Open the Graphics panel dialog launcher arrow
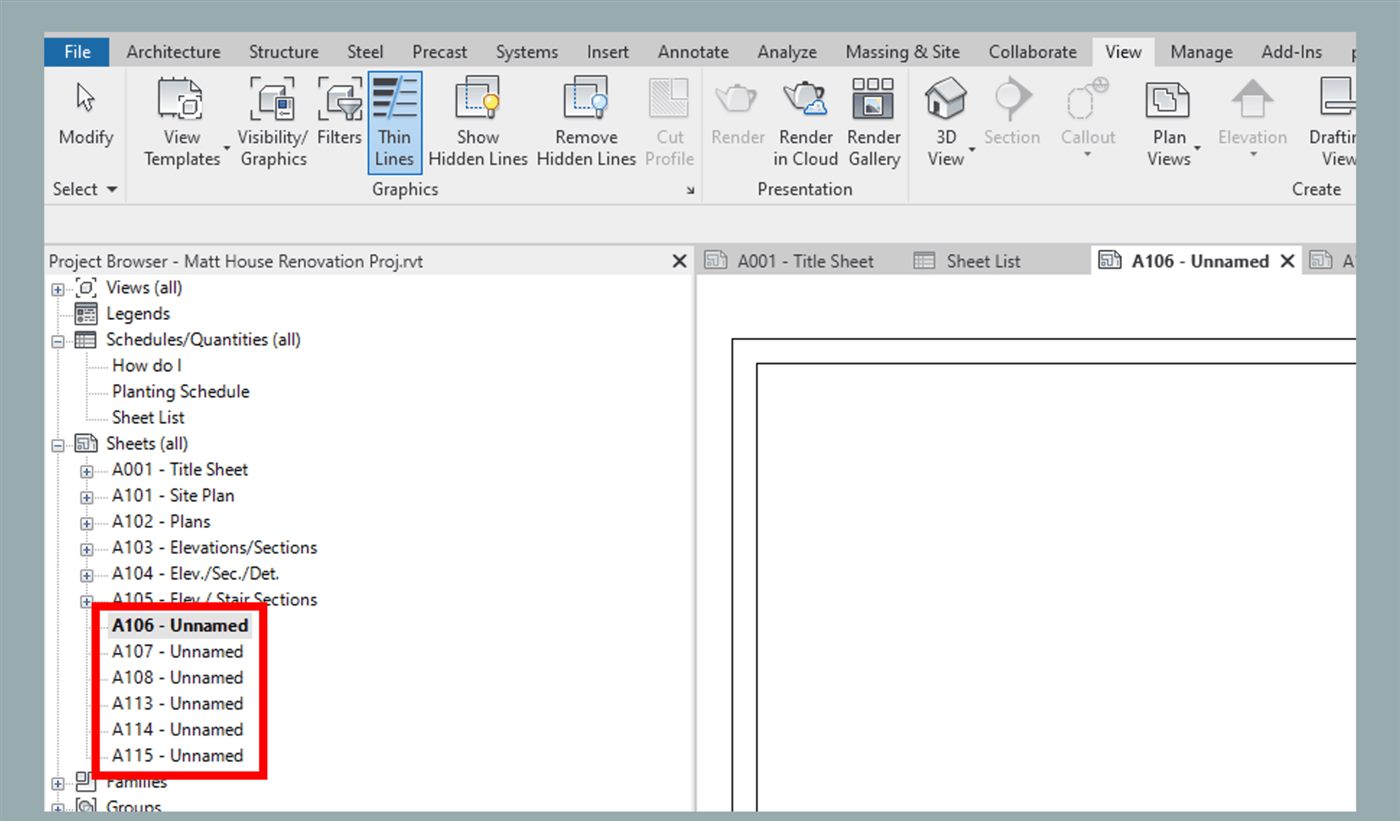The height and width of the screenshot is (821, 1400). 690,190
